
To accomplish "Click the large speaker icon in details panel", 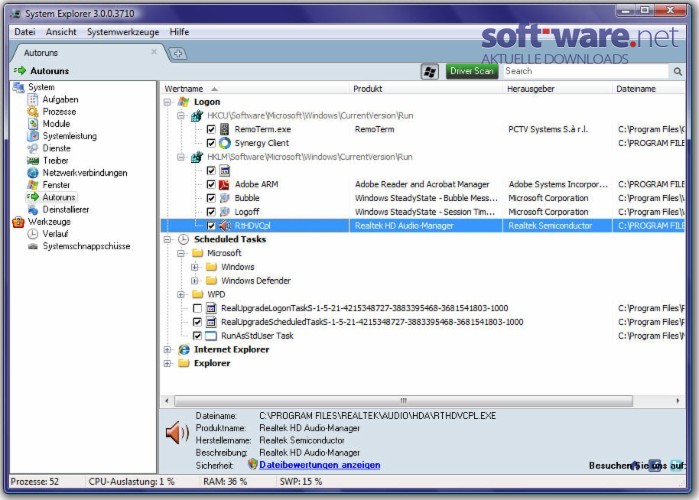I will tap(177, 432).
